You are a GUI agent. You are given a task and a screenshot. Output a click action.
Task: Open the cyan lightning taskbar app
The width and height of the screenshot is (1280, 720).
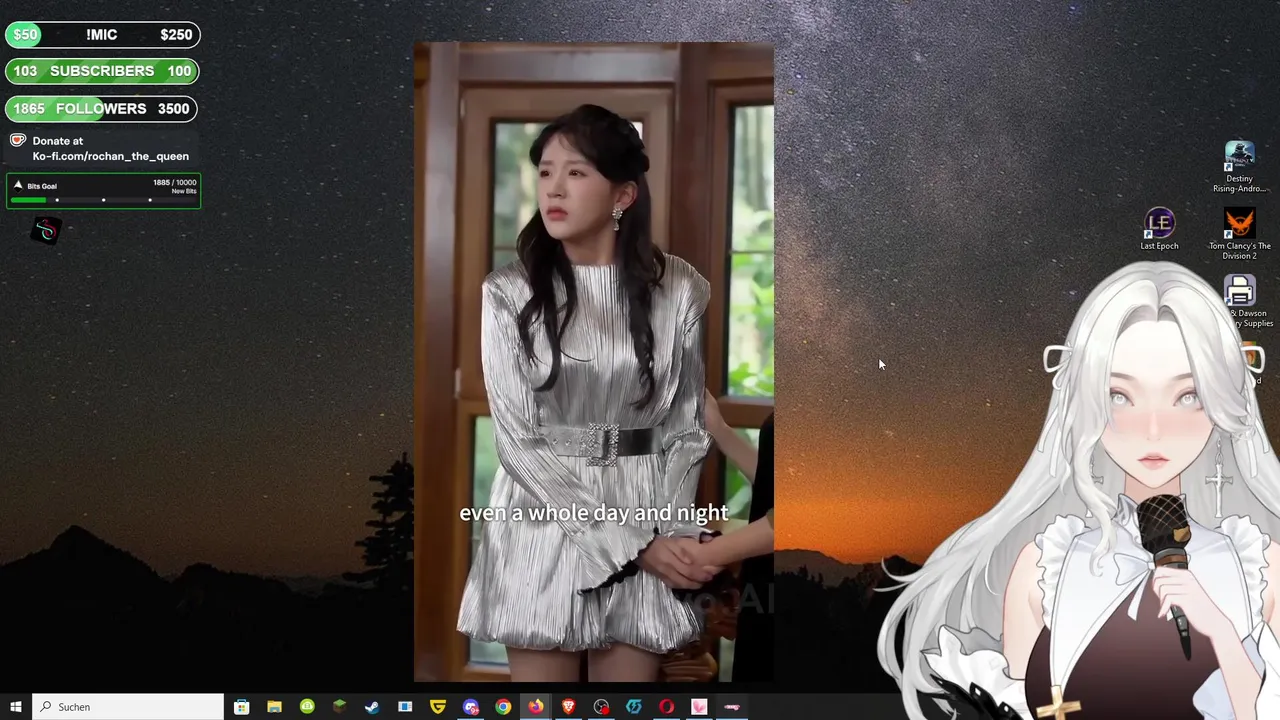tap(634, 707)
